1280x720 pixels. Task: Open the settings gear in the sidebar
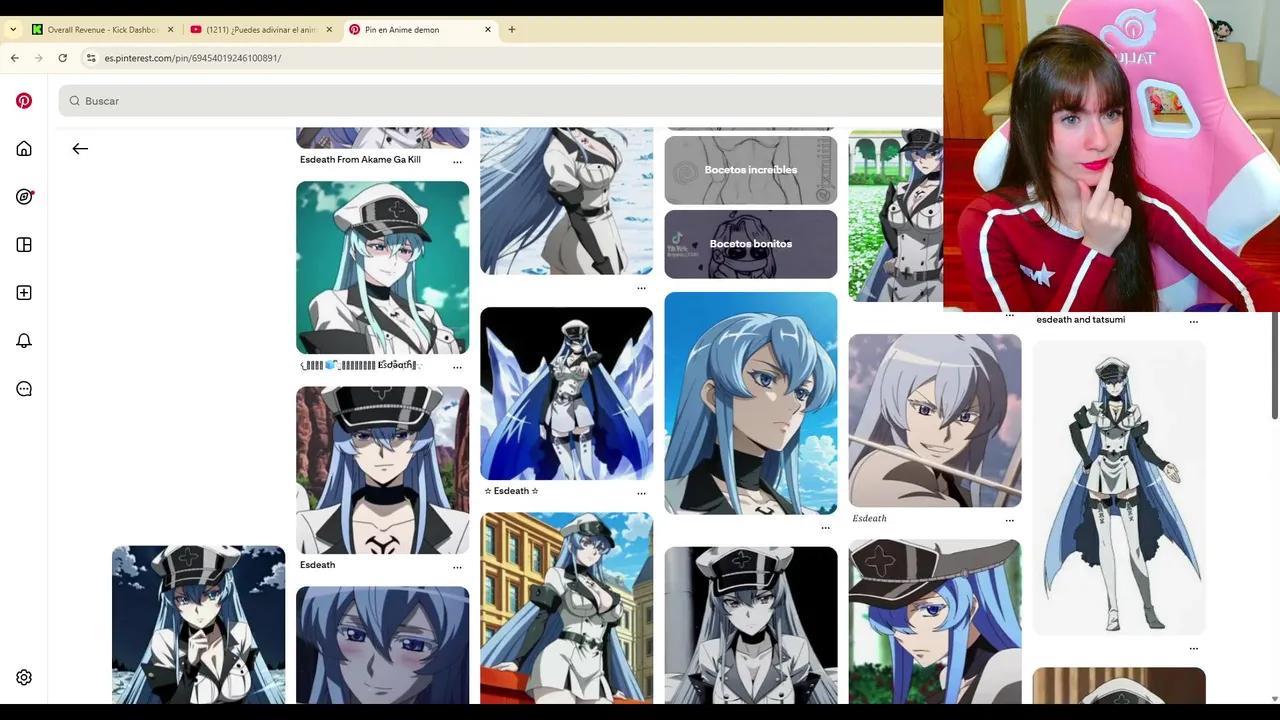click(x=24, y=677)
